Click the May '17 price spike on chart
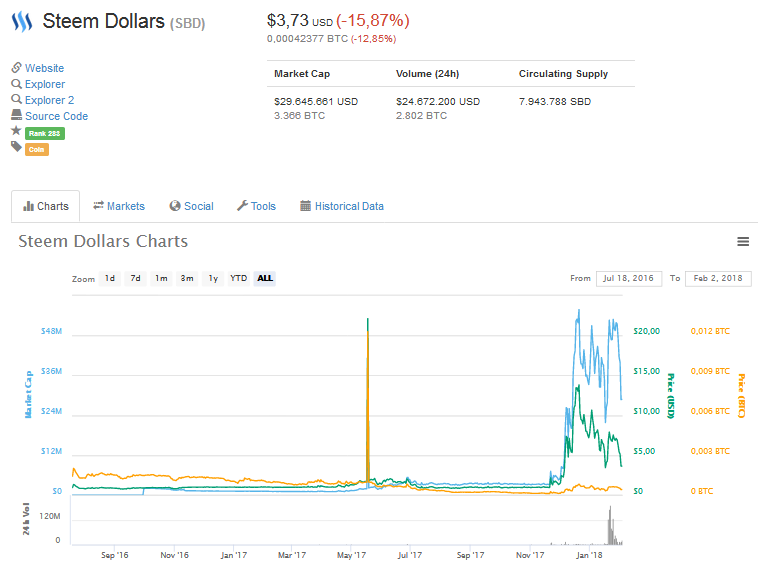Viewport: 763px width, 564px height. (368, 399)
